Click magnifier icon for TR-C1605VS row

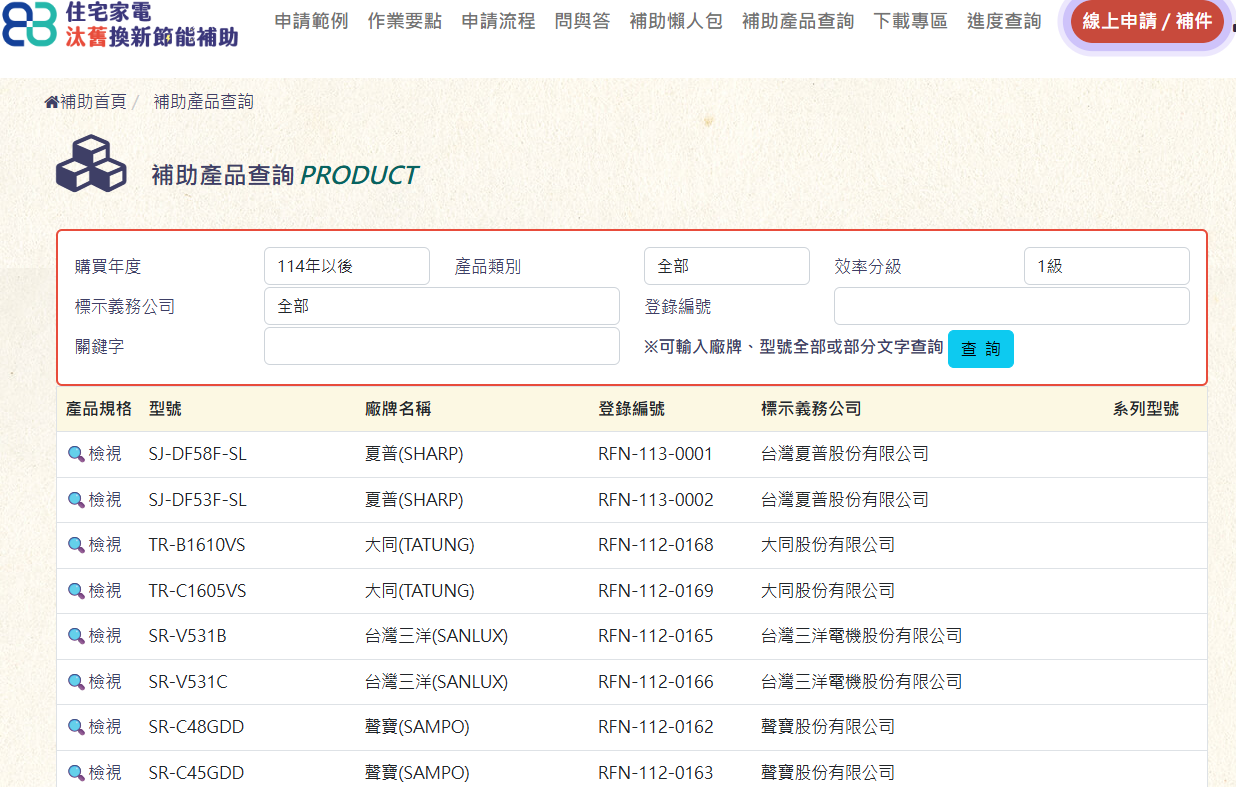tap(76, 591)
